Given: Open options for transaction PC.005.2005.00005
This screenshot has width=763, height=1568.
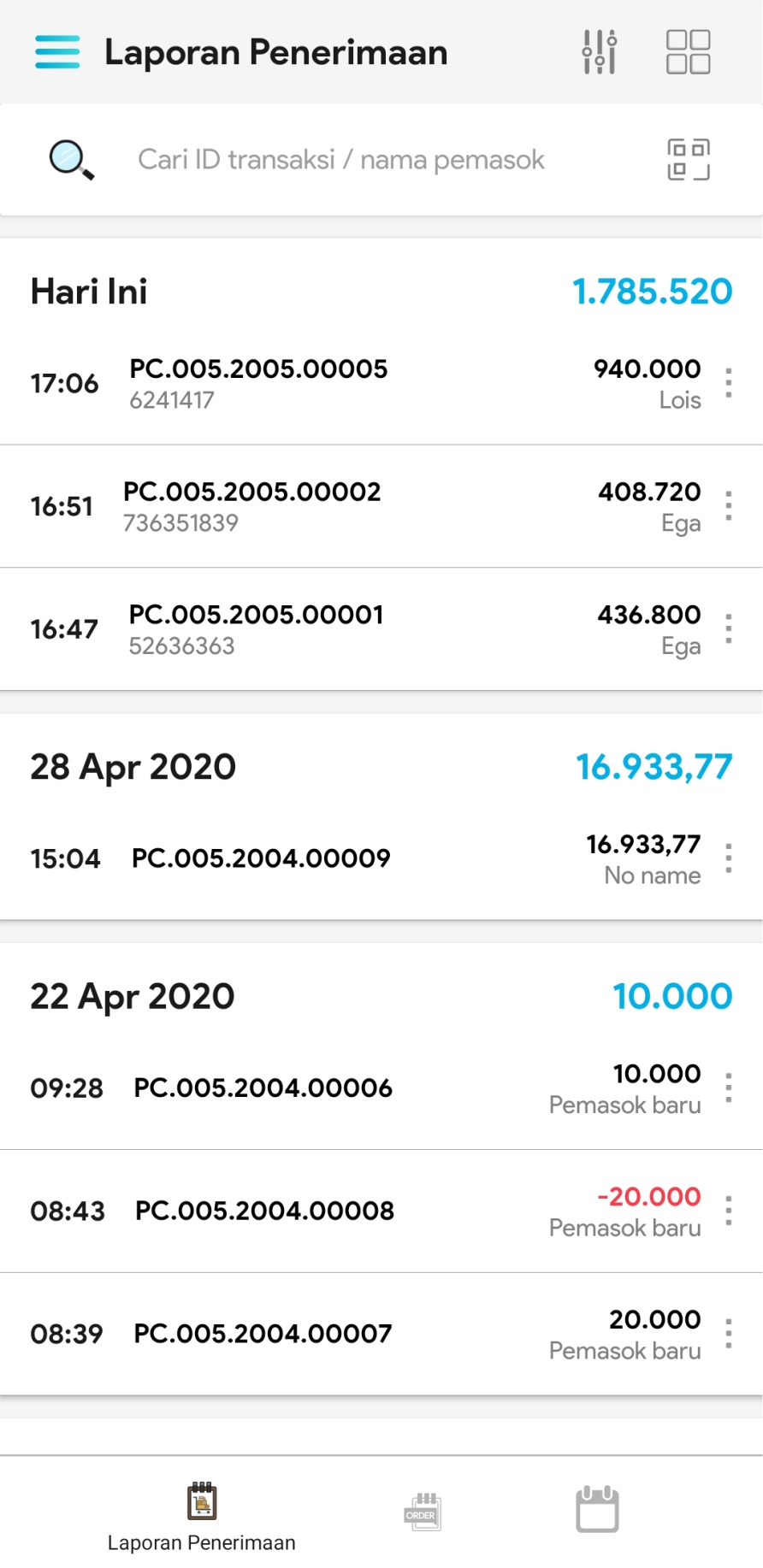Looking at the screenshot, I should [x=728, y=383].
